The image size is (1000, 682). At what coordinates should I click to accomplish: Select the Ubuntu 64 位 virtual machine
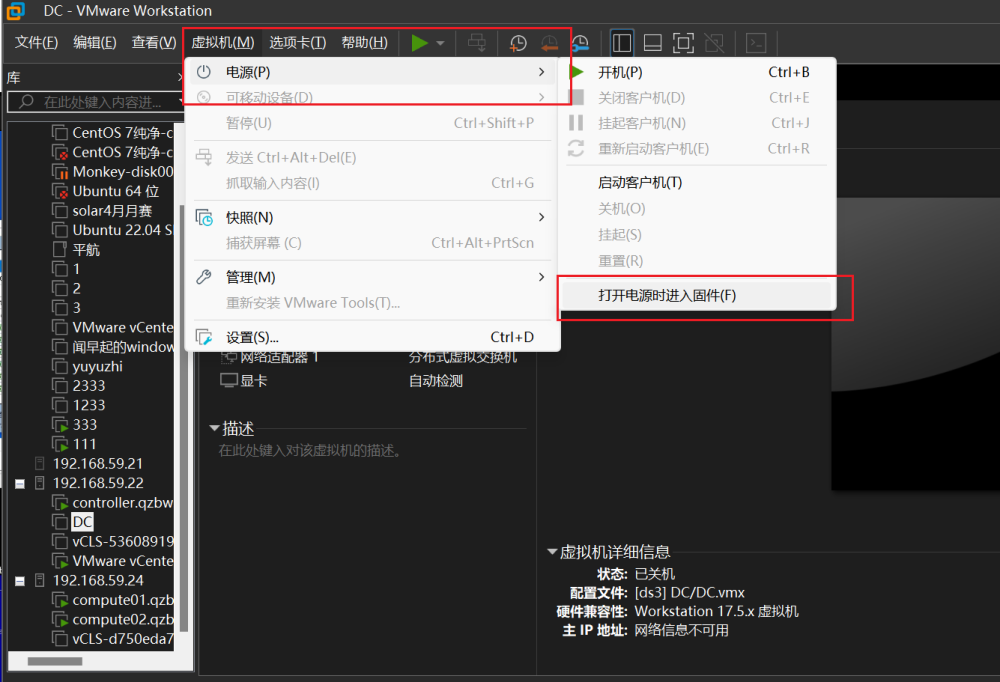115,191
